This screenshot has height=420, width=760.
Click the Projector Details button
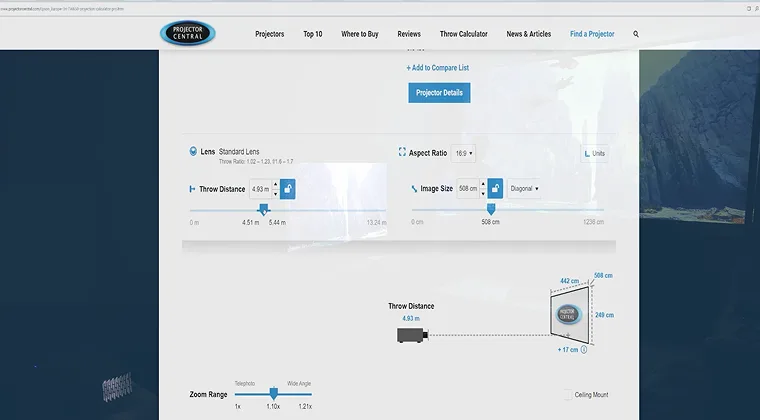[439, 93]
